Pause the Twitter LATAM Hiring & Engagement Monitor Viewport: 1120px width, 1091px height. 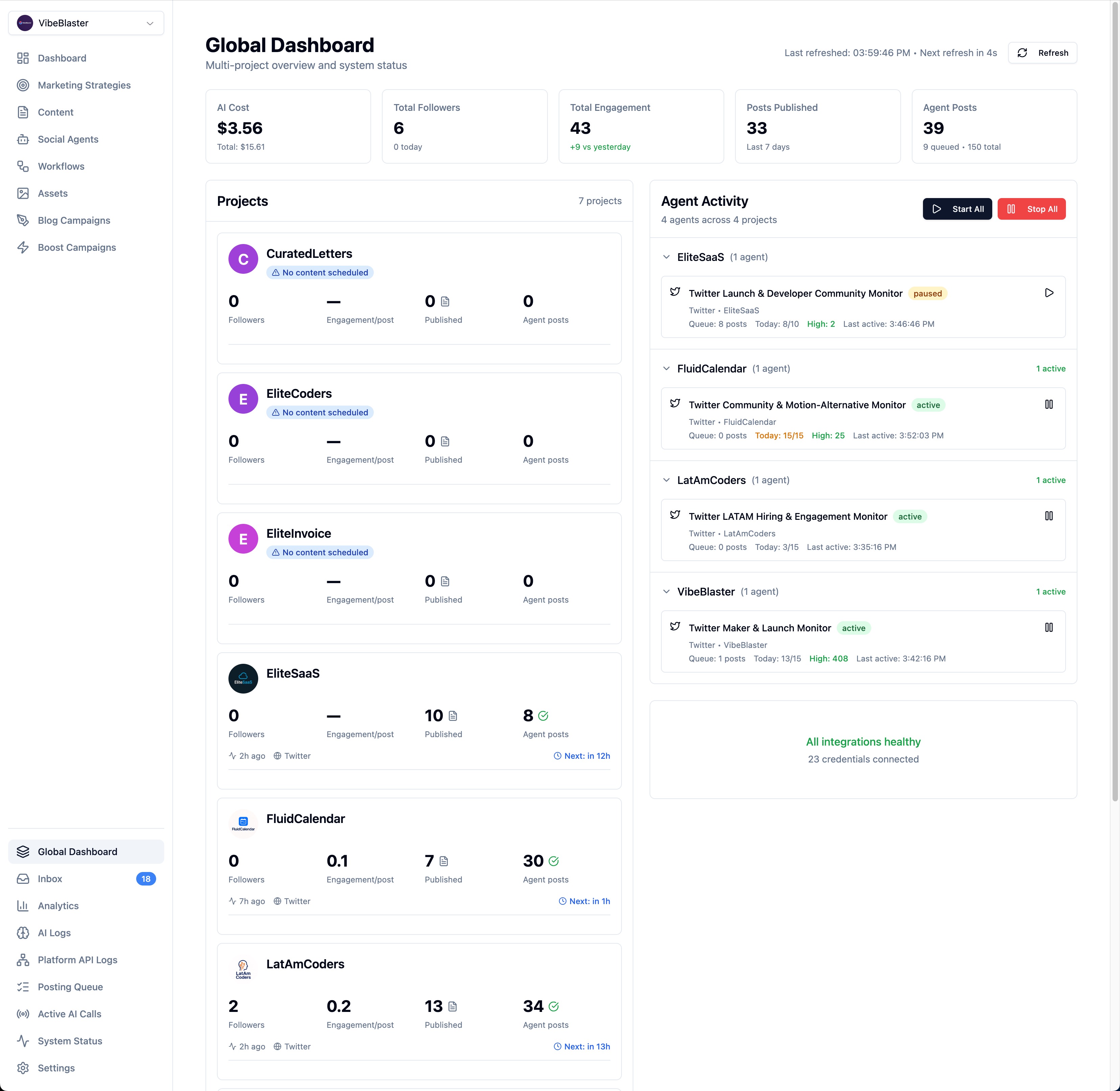tap(1049, 516)
